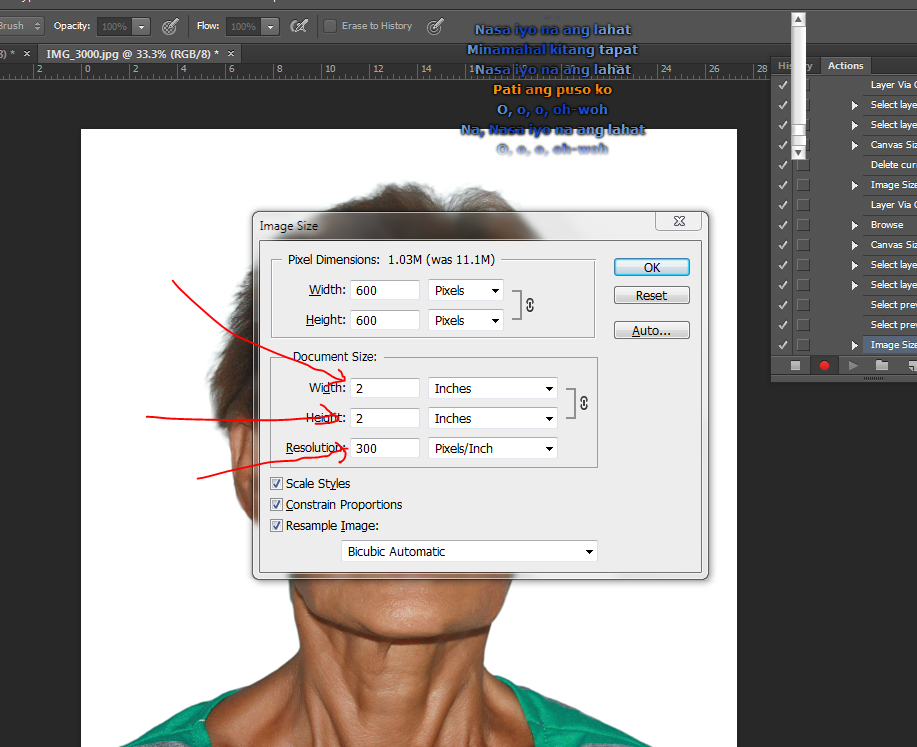Expand the highlighted Image Size step
The width and height of the screenshot is (917, 747).
[x=854, y=345]
